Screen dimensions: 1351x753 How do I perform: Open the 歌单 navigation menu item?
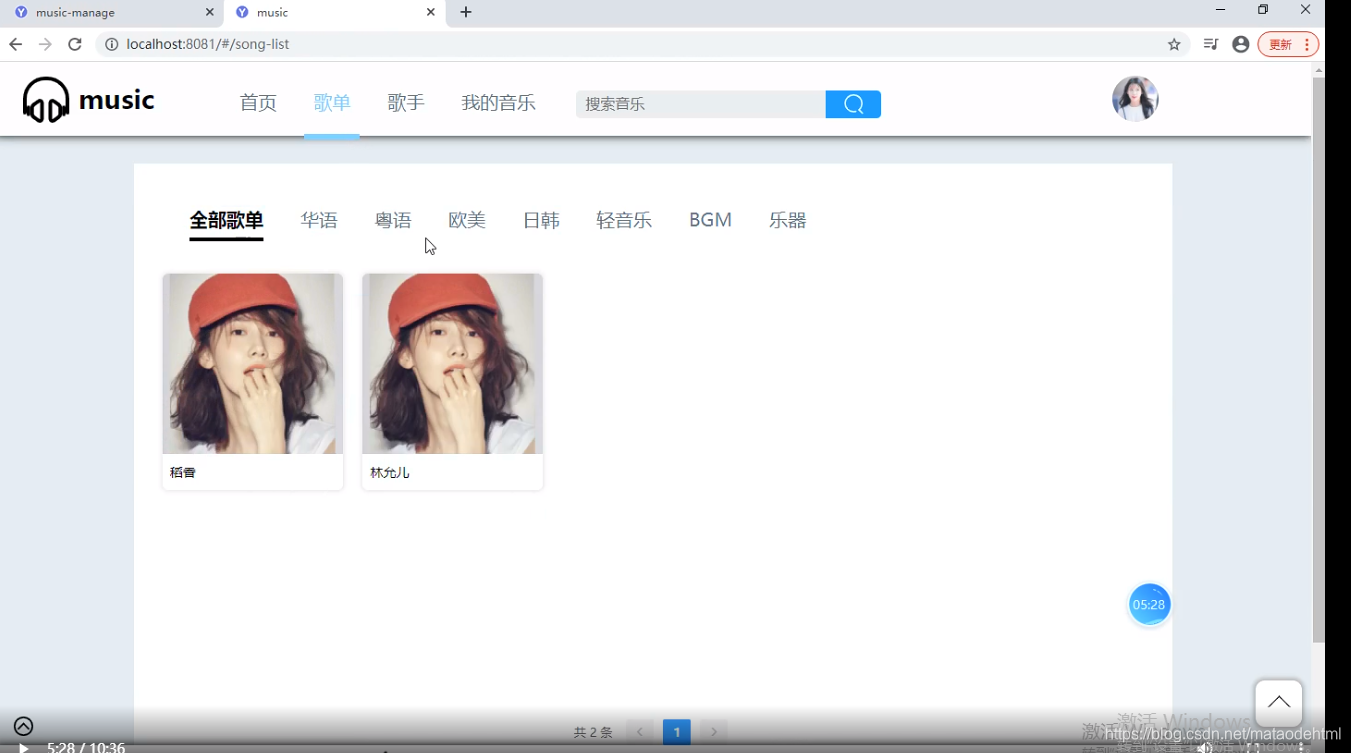[332, 102]
